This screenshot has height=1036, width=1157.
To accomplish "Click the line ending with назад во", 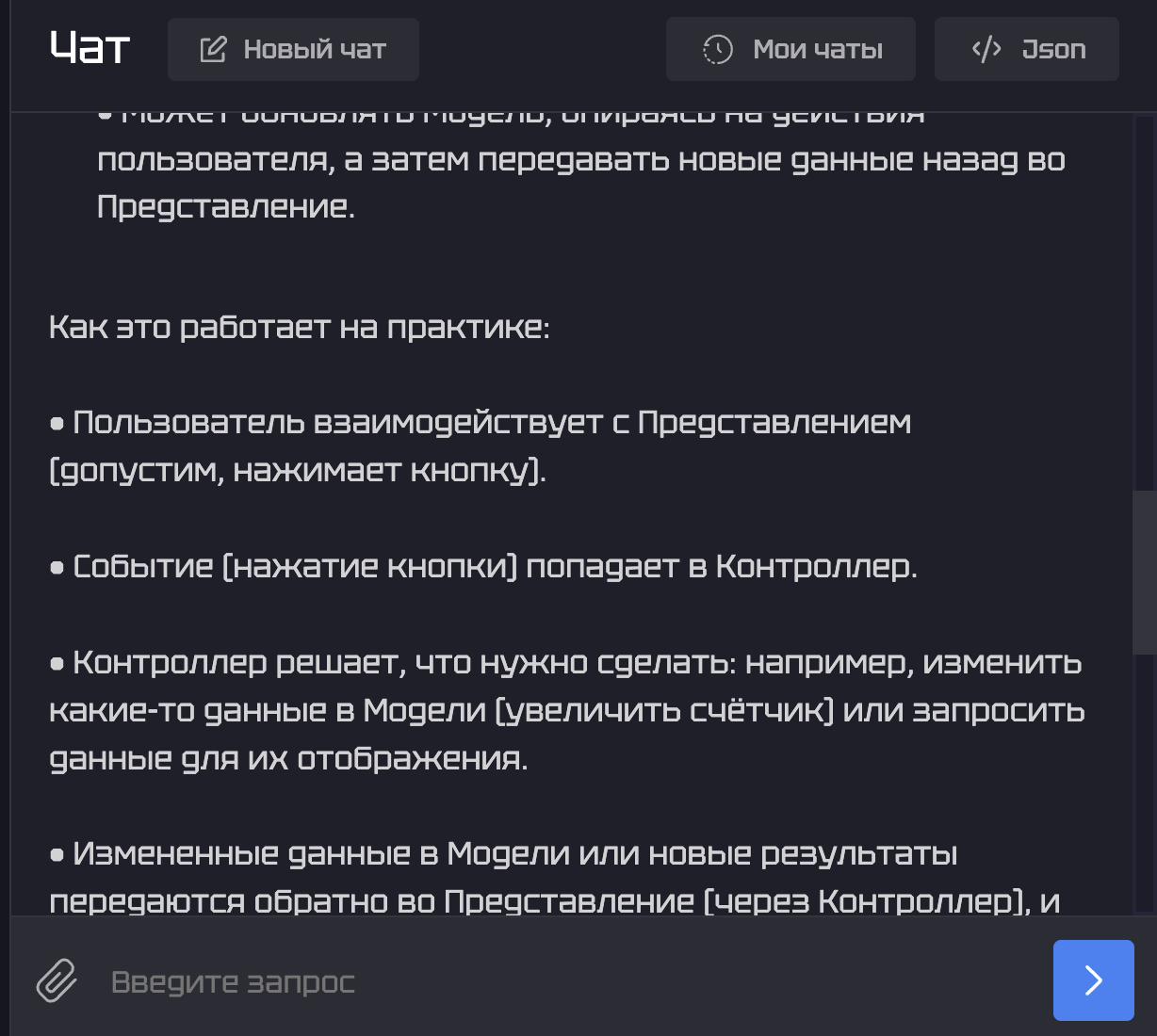I will coord(580,160).
